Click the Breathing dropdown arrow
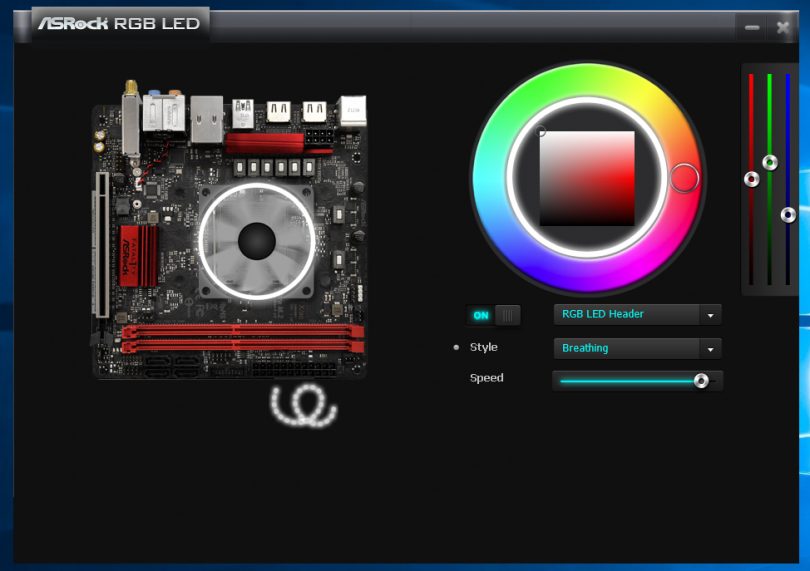This screenshot has height=571, width=810. (710, 350)
